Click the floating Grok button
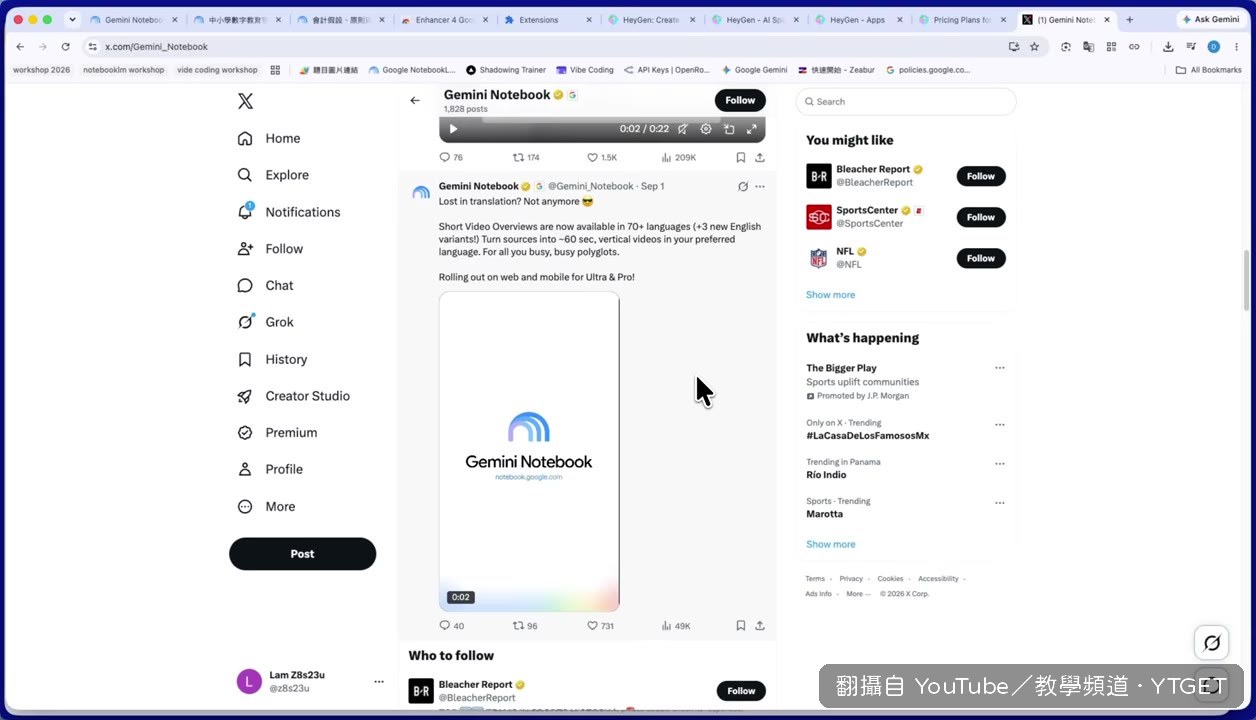Screen dimensions: 1256x720 point(1212,643)
